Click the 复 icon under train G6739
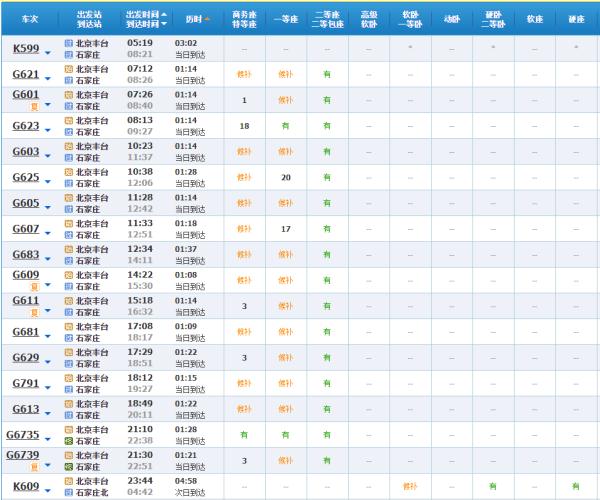This screenshot has height=500, width=600. (x=34, y=467)
